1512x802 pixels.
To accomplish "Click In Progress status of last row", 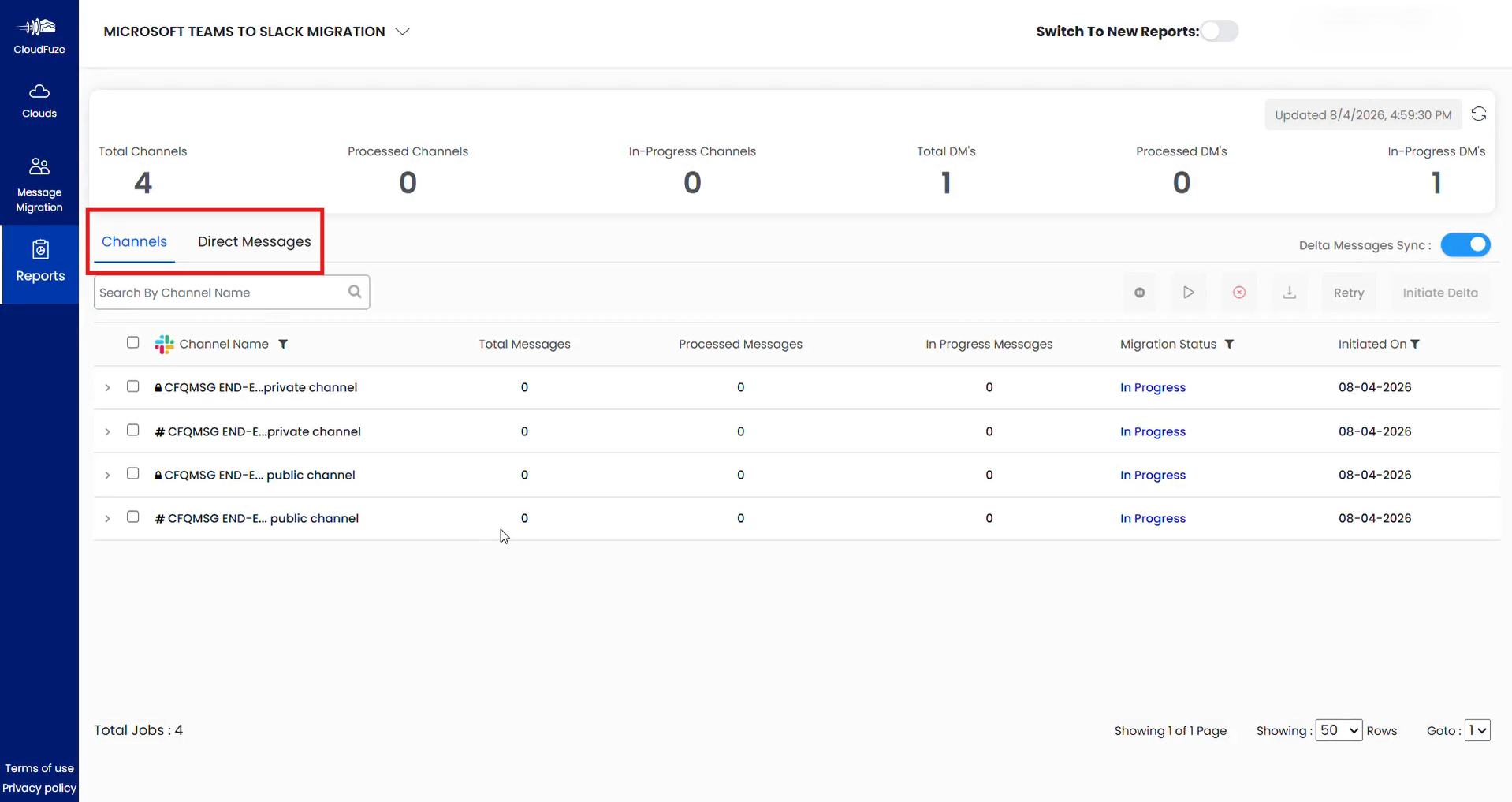I will (x=1153, y=518).
